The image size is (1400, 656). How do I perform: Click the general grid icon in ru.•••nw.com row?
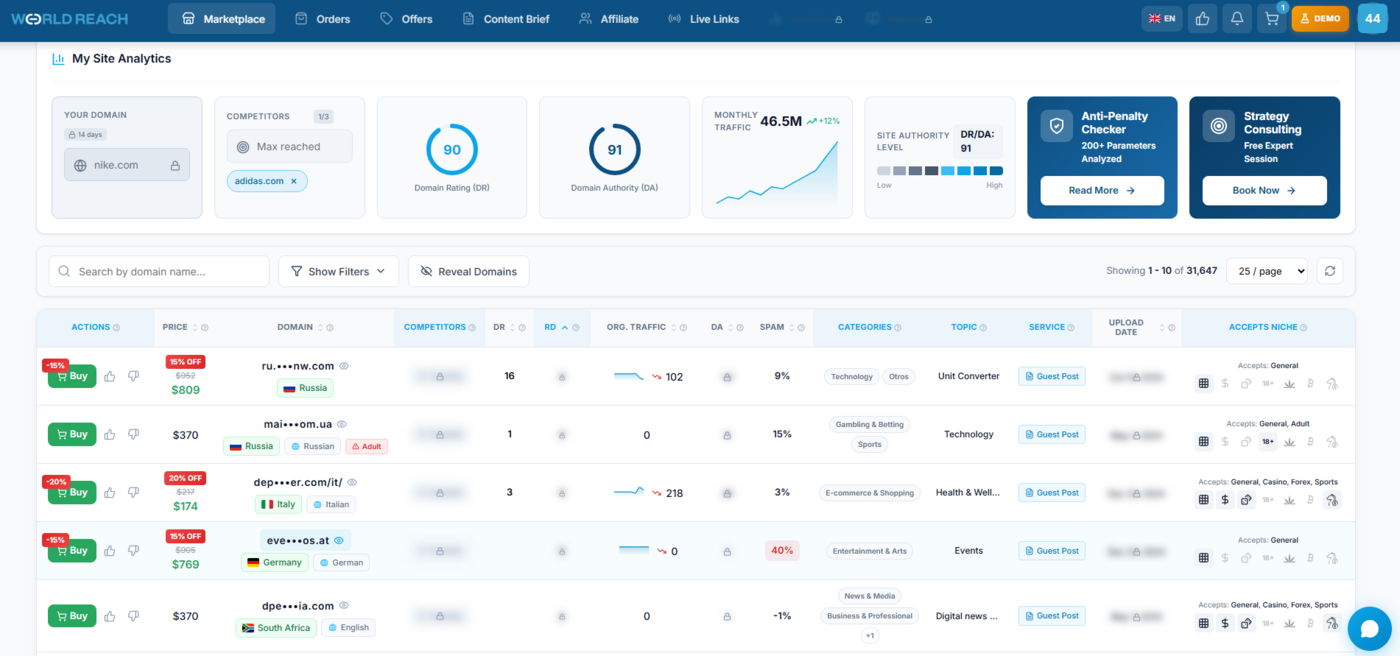(x=1204, y=383)
